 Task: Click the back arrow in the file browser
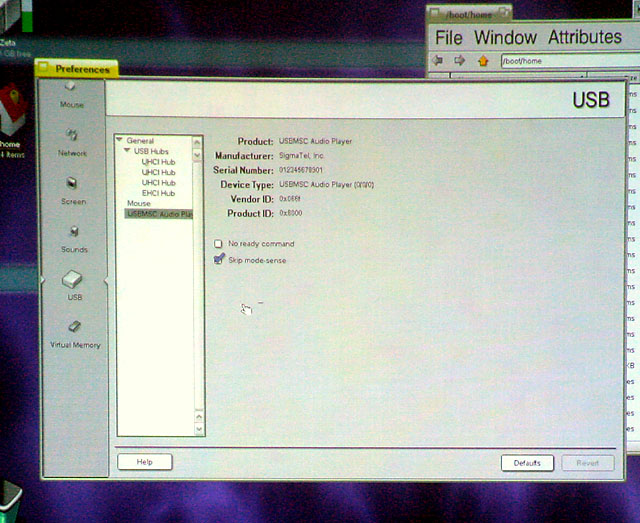(438, 61)
